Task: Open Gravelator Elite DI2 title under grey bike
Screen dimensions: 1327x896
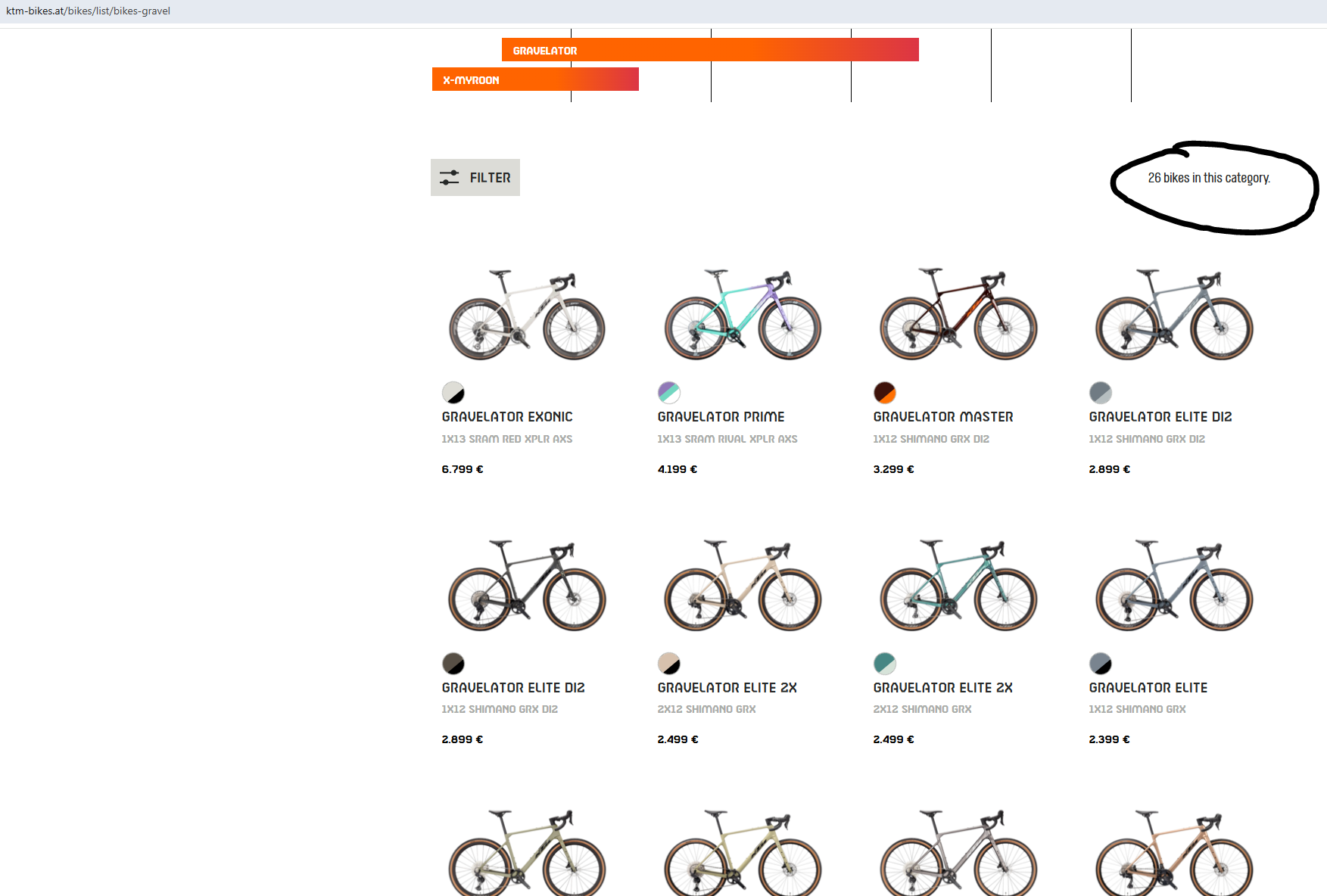Action: click(1160, 417)
